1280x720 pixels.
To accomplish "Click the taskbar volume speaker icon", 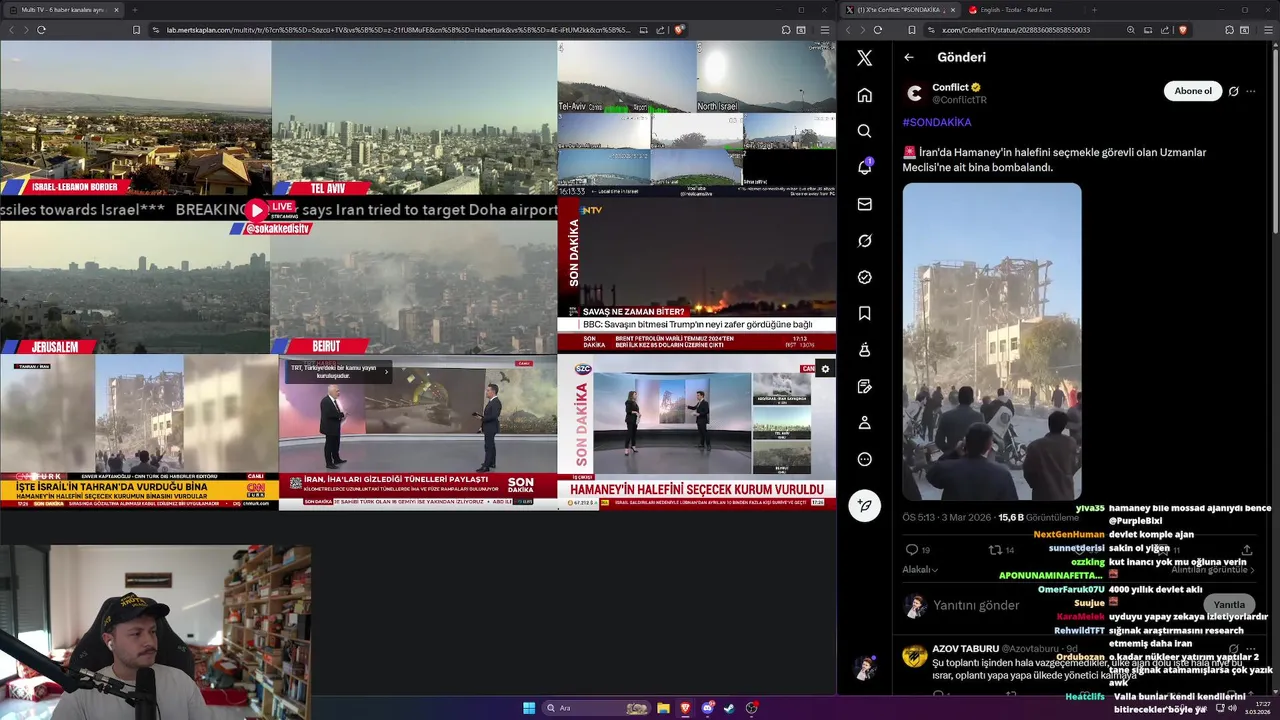I will click(x=1232, y=708).
